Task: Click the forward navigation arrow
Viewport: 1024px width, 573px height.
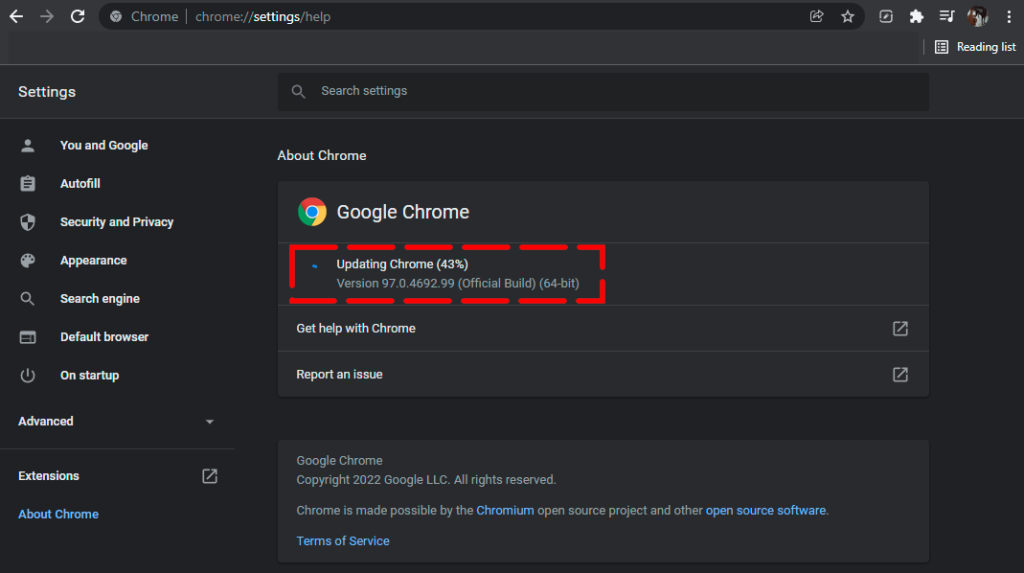Action: (x=46, y=16)
